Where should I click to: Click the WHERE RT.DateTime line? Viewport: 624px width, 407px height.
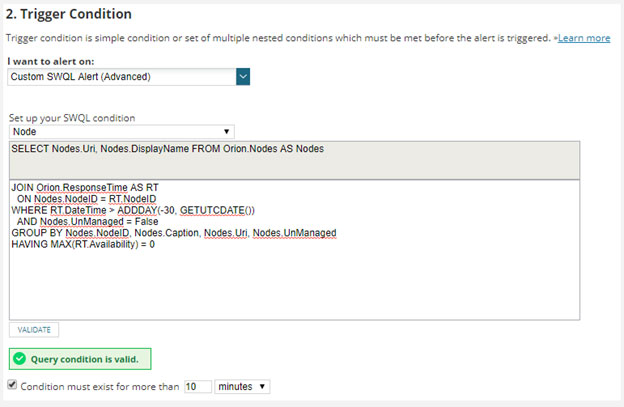133,210
